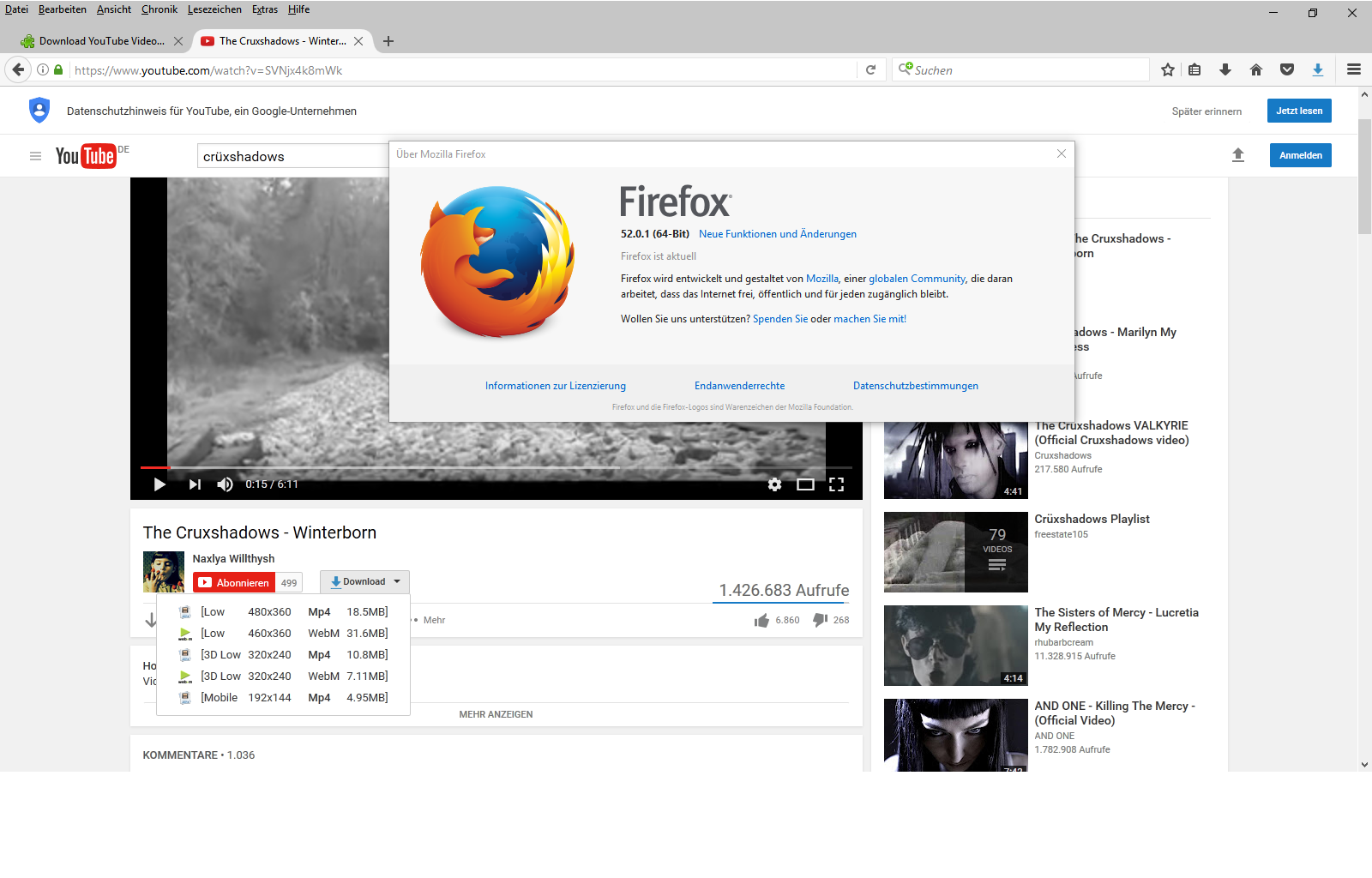This screenshot has width=1372, height=878.
Task: Expand the Download dropdown button
Action: coord(365,582)
